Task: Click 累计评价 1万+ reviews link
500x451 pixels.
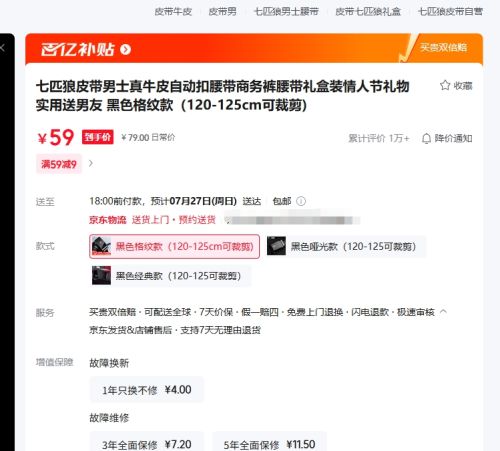Action: (x=379, y=138)
